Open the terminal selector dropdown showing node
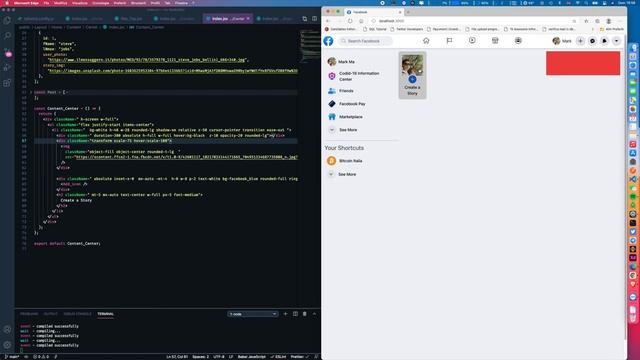The image size is (640, 360). coord(253,314)
